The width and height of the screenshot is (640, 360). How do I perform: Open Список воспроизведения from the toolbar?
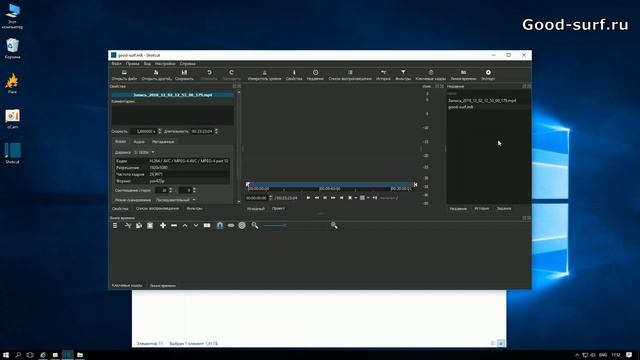coord(350,75)
